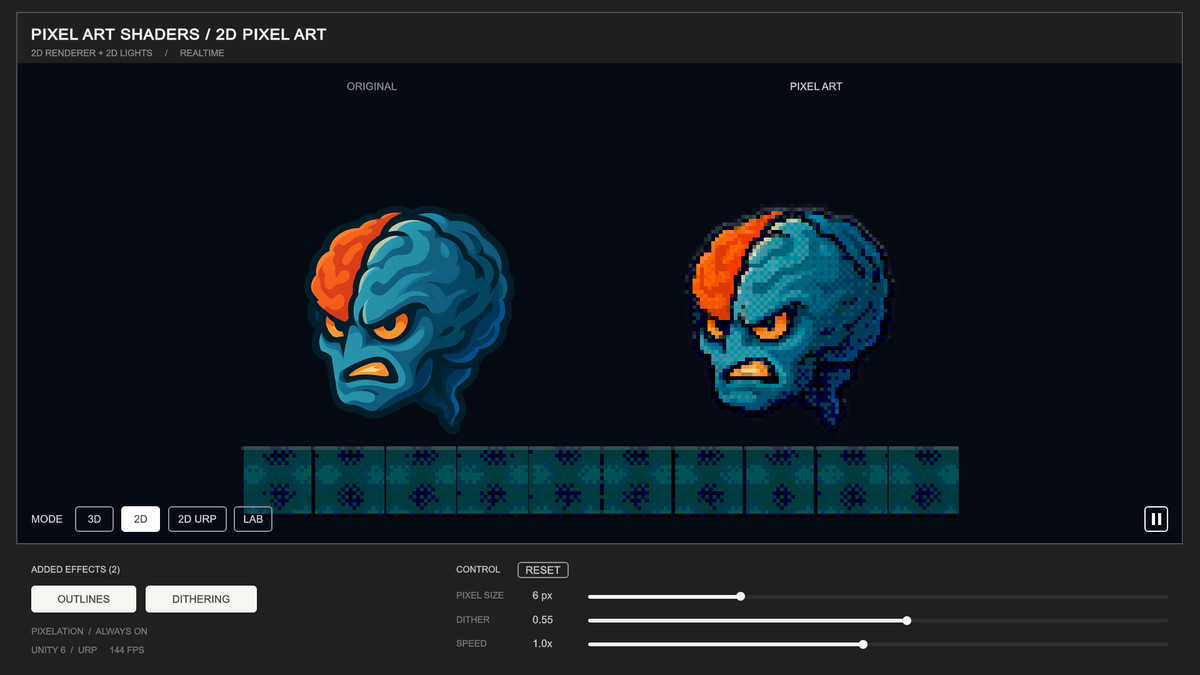Click the CONTROL label
The width and height of the screenshot is (1200, 675).
[x=478, y=570]
